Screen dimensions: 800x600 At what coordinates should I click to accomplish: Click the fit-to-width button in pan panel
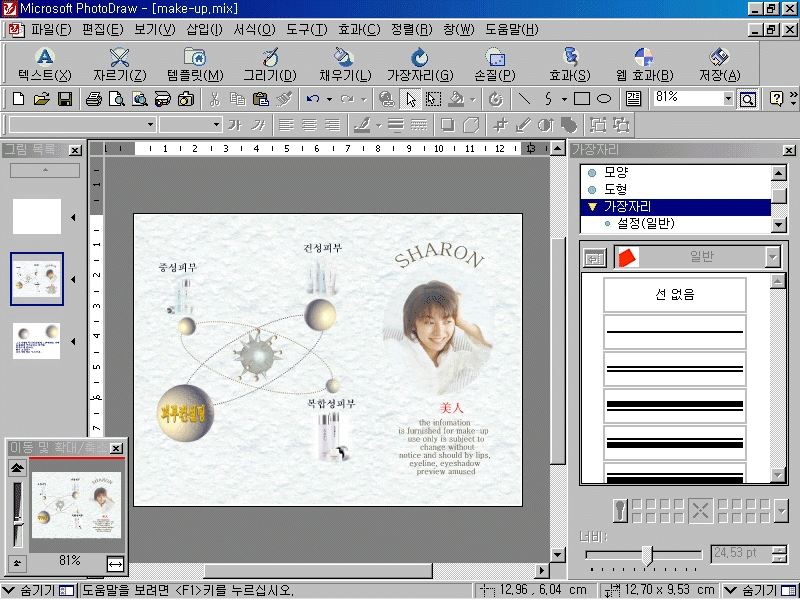click(x=115, y=564)
